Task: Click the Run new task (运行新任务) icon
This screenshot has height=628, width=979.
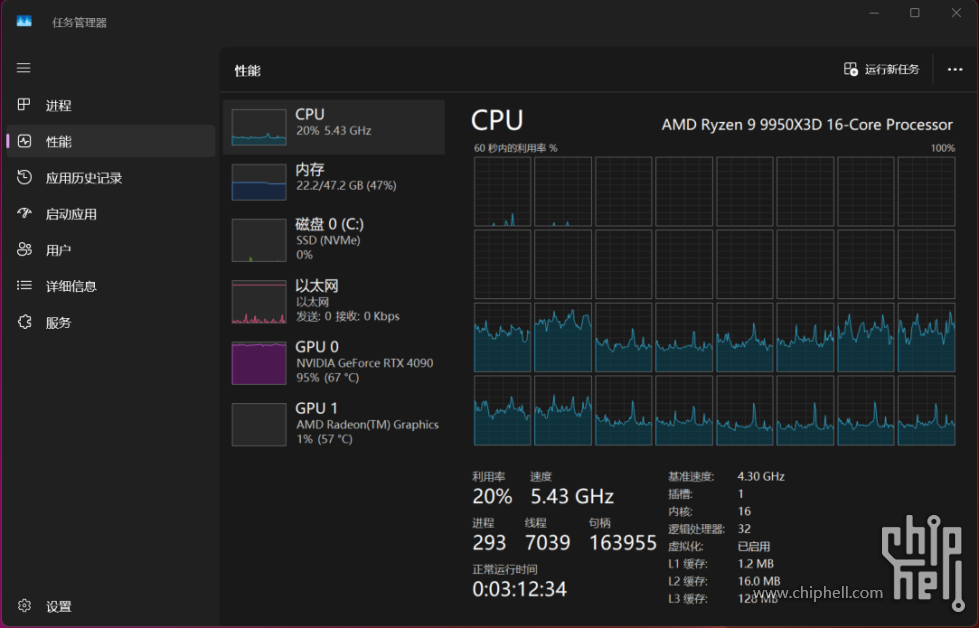Action: click(850, 69)
